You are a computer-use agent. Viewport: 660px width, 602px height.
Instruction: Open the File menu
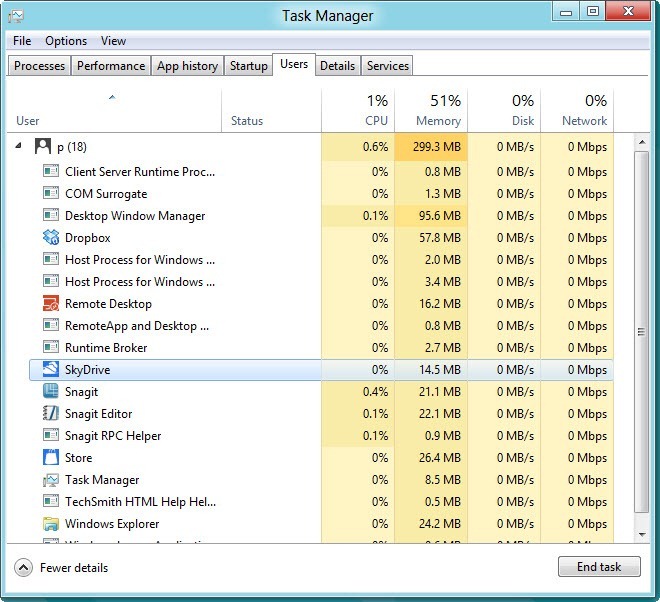pos(22,41)
